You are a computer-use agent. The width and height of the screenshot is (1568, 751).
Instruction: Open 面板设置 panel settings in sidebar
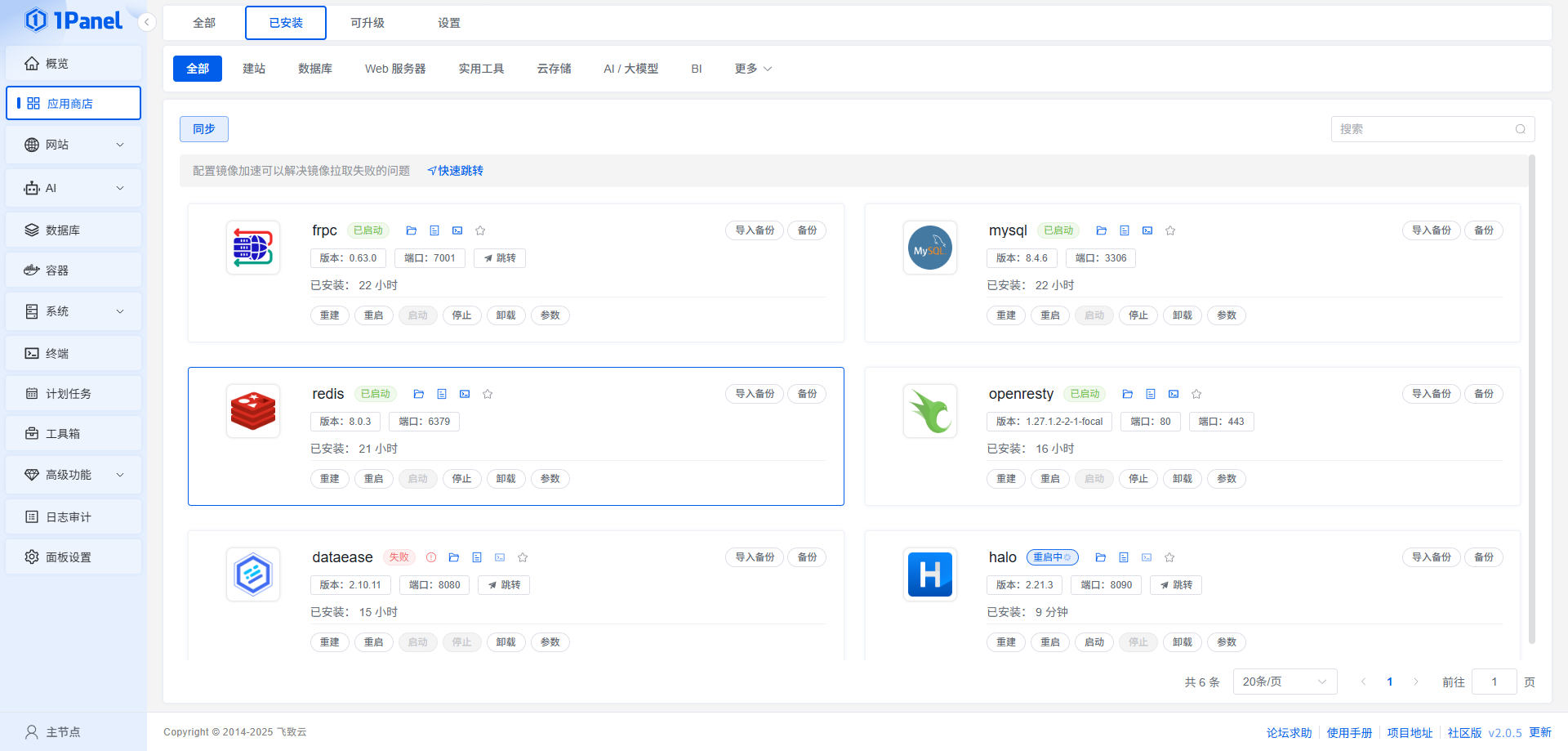pyautogui.click(x=73, y=557)
